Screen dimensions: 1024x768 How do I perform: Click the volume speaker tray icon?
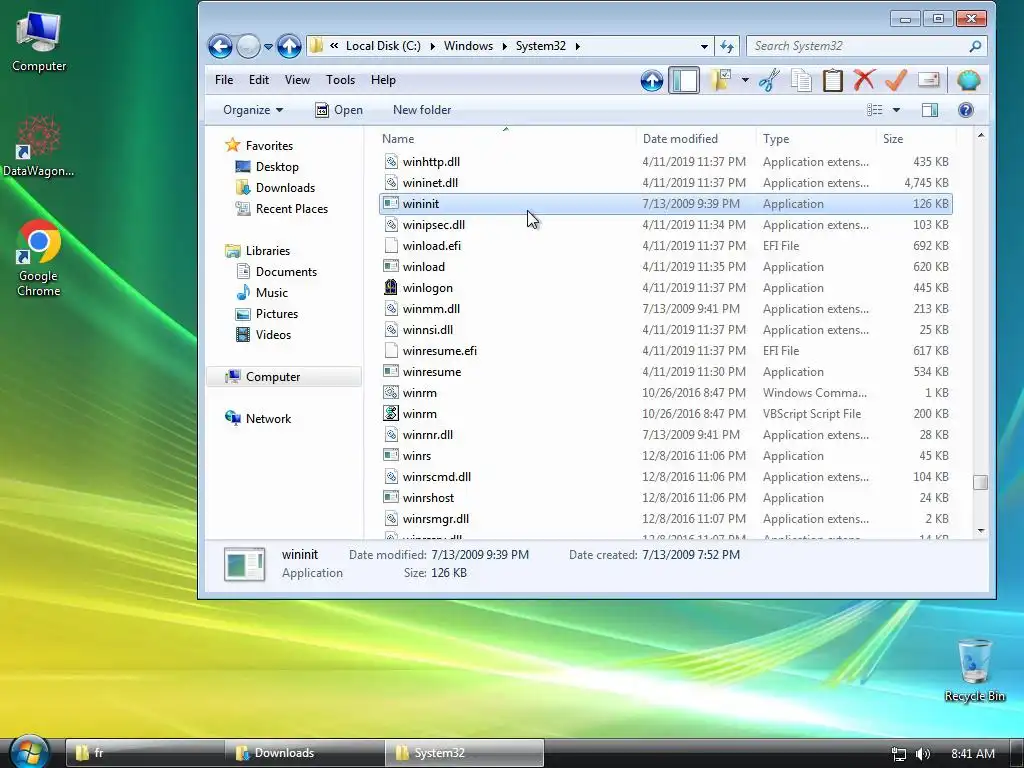pos(923,754)
